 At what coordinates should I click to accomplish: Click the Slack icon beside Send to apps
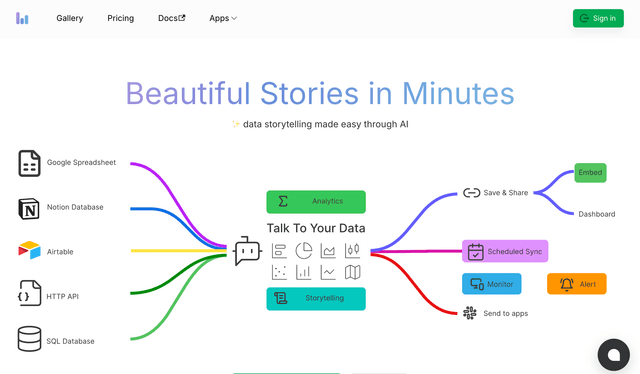coord(470,313)
